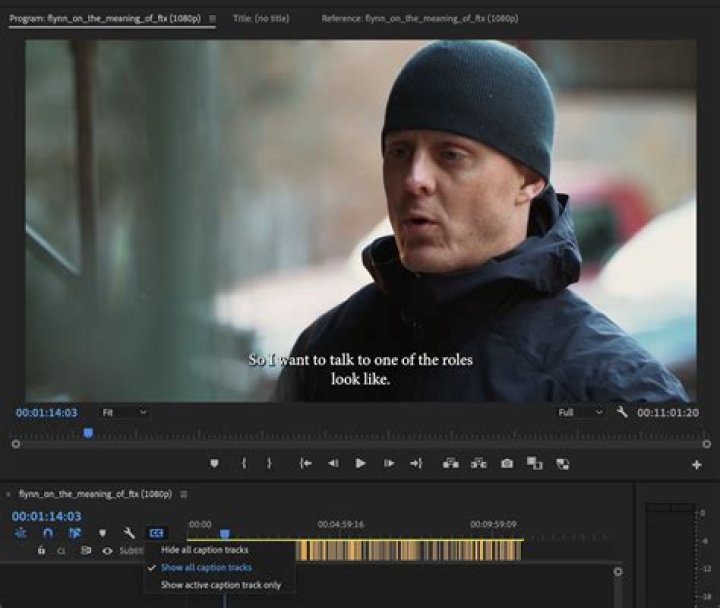This screenshot has height=608, width=720.
Task: Select Hide all caption tracks
Action: 204,550
